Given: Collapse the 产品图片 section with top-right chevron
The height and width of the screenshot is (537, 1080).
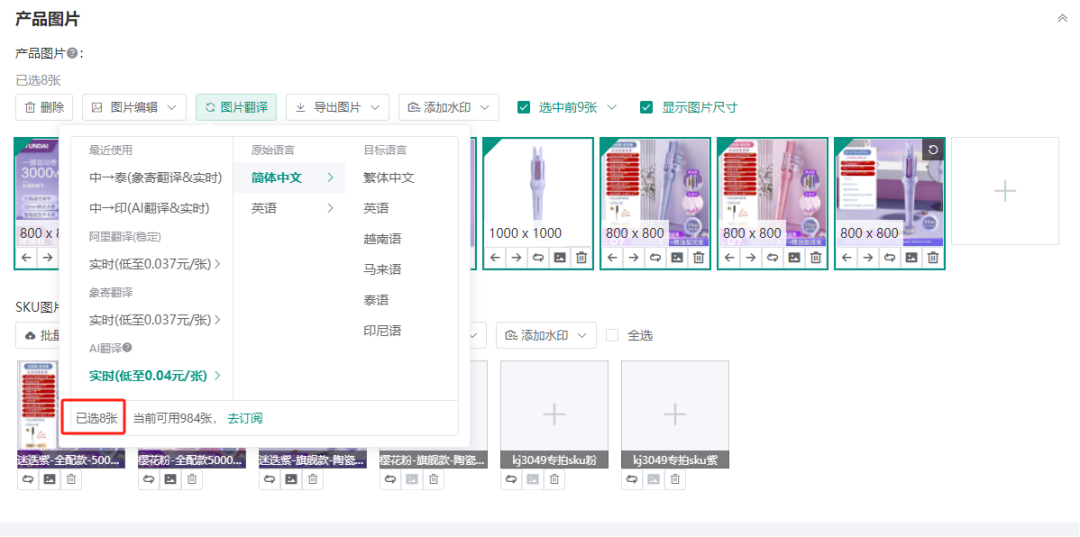Looking at the screenshot, I should [1062, 19].
